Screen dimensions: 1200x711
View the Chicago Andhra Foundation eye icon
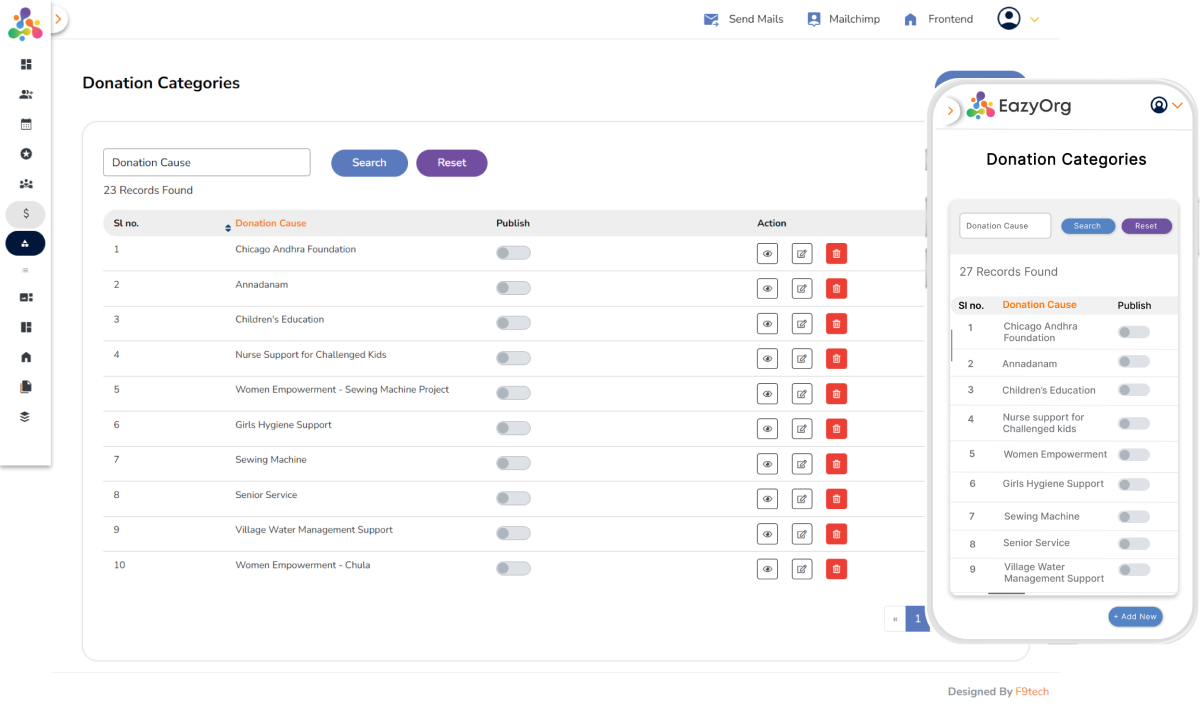[x=767, y=254]
